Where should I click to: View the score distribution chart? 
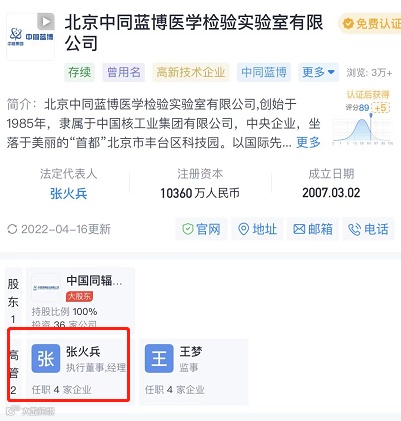pos(363,128)
